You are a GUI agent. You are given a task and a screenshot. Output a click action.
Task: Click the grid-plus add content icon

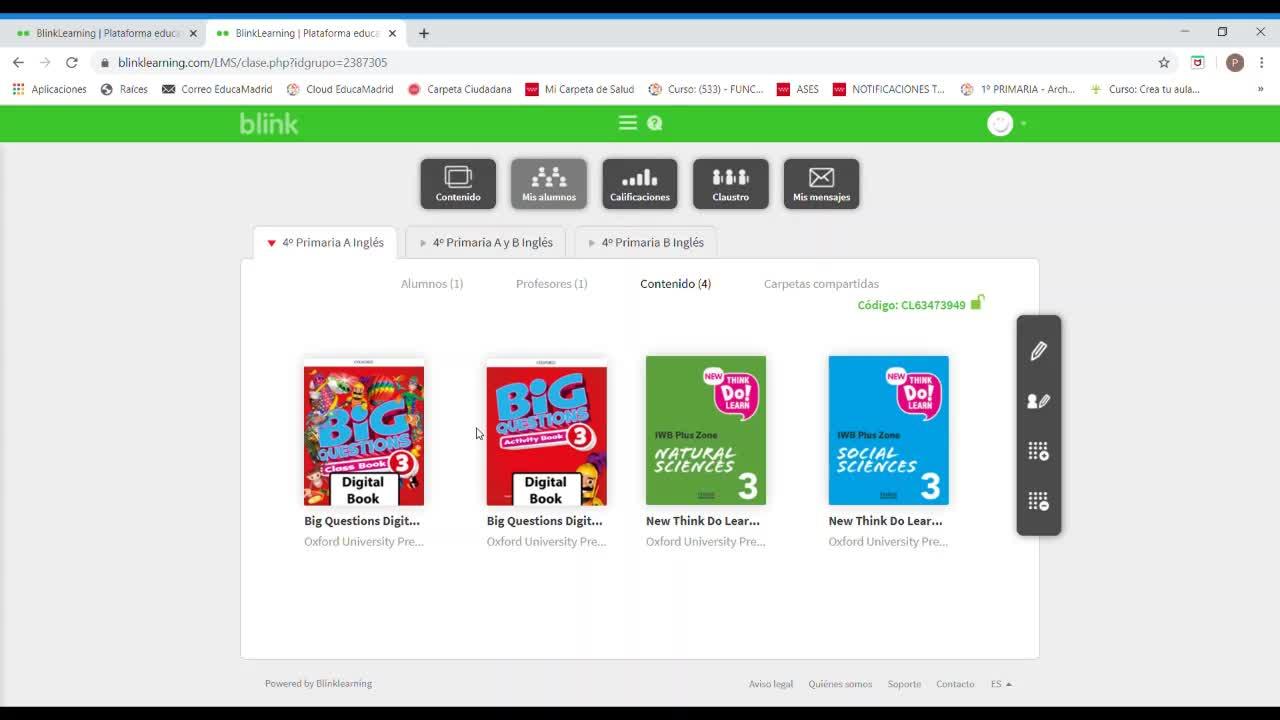click(x=1039, y=451)
